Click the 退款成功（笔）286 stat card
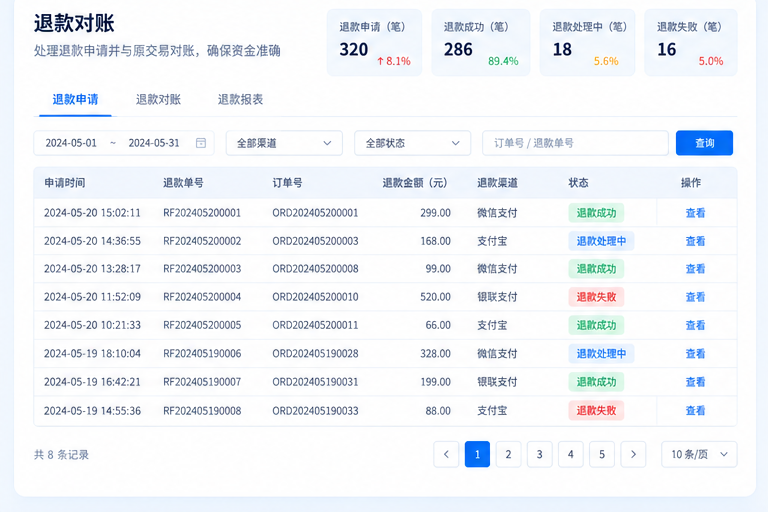 pos(480,43)
